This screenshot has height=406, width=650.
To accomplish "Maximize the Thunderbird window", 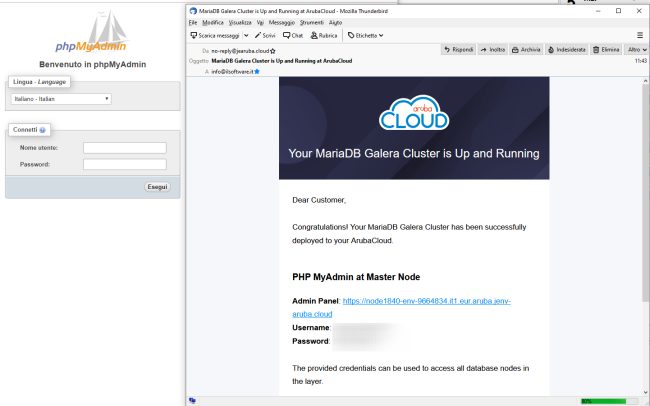I will (x=618, y=11).
